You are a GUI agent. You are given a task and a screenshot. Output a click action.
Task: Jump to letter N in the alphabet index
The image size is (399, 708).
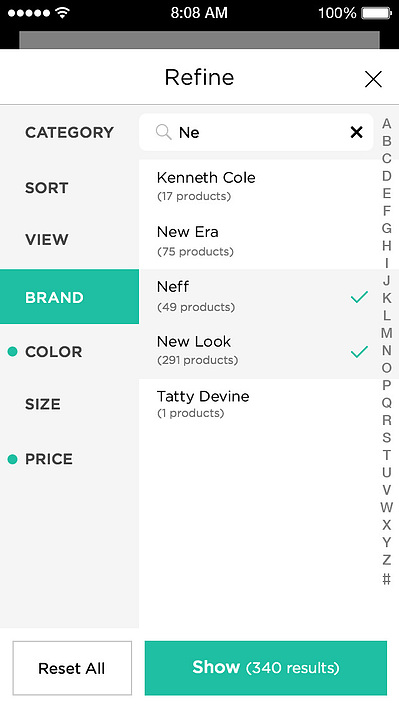click(x=386, y=350)
